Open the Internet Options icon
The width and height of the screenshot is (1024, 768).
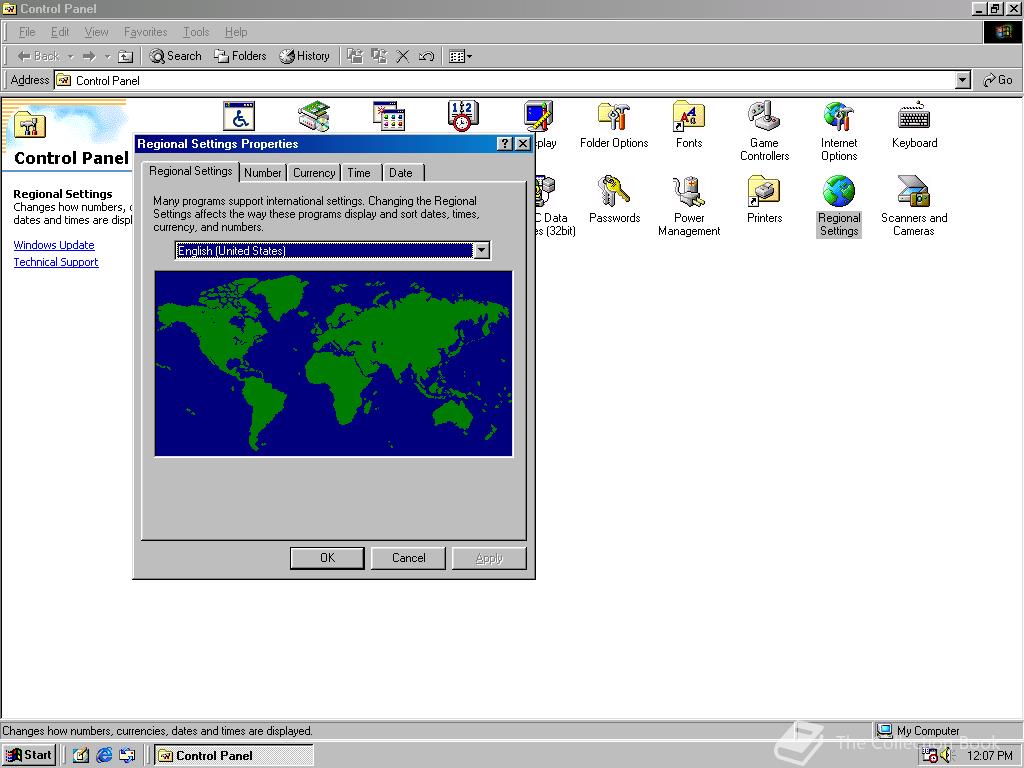click(838, 116)
